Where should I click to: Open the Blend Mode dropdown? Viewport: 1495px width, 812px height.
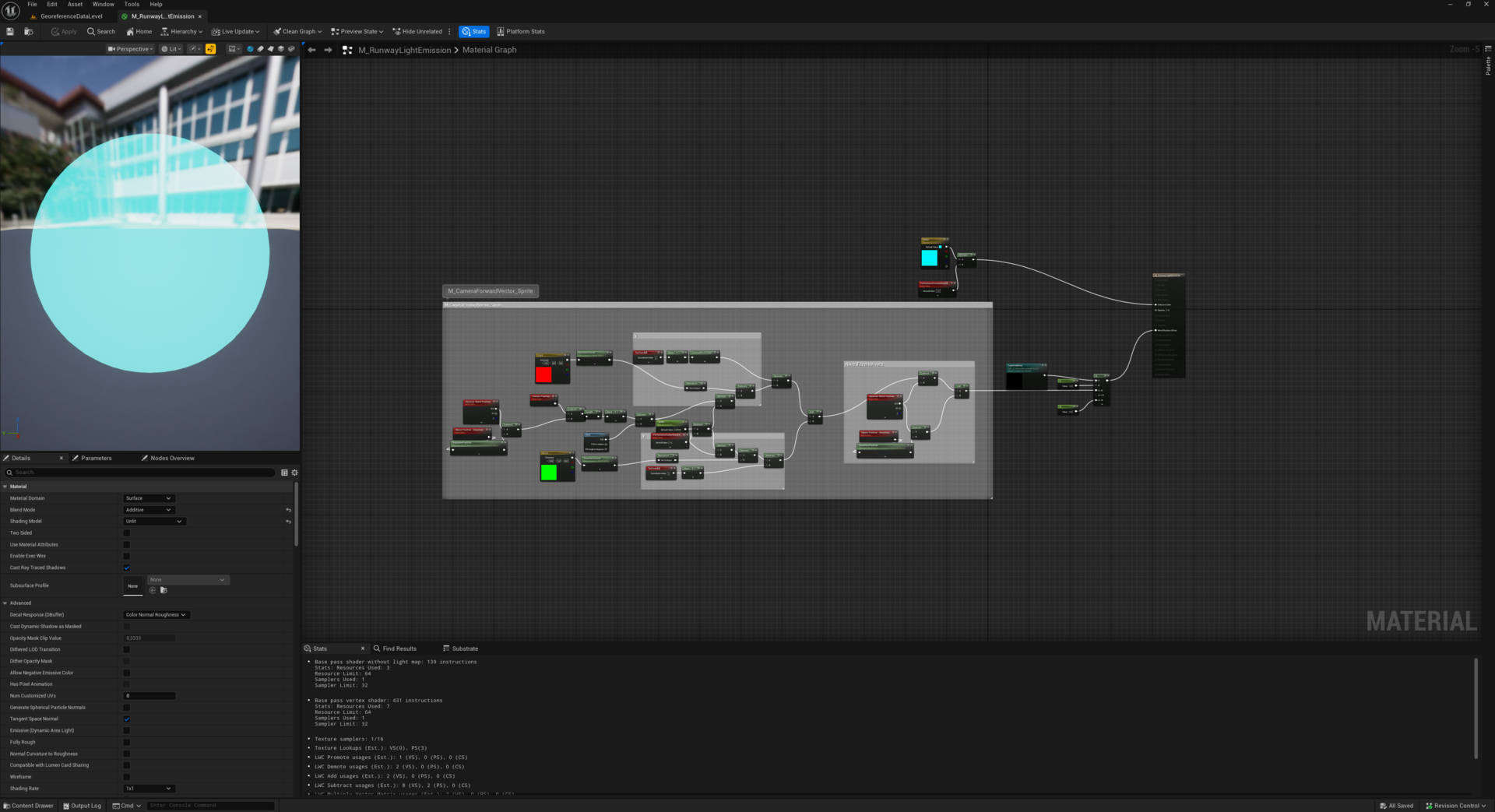(x=148, y=510)
